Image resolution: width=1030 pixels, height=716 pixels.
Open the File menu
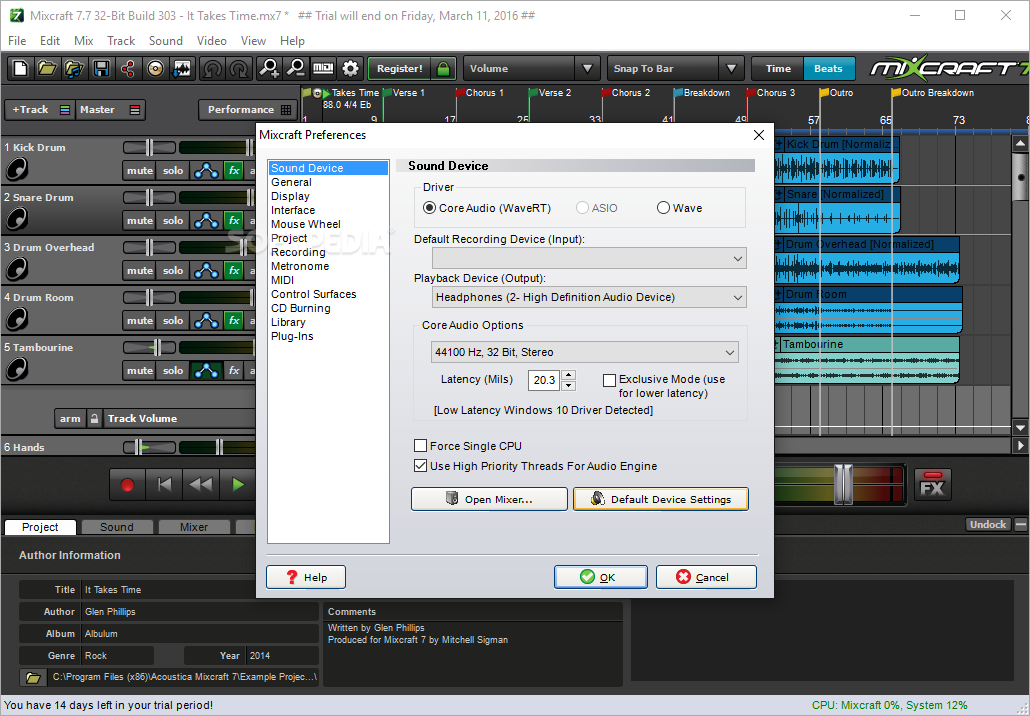tap(17, 41)
